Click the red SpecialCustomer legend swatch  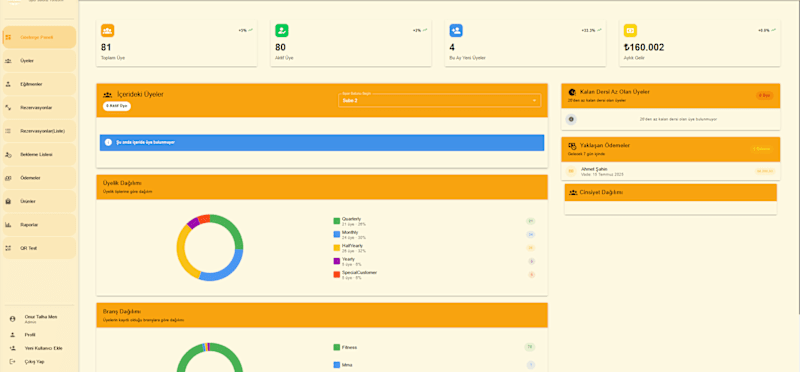[337, 275]
